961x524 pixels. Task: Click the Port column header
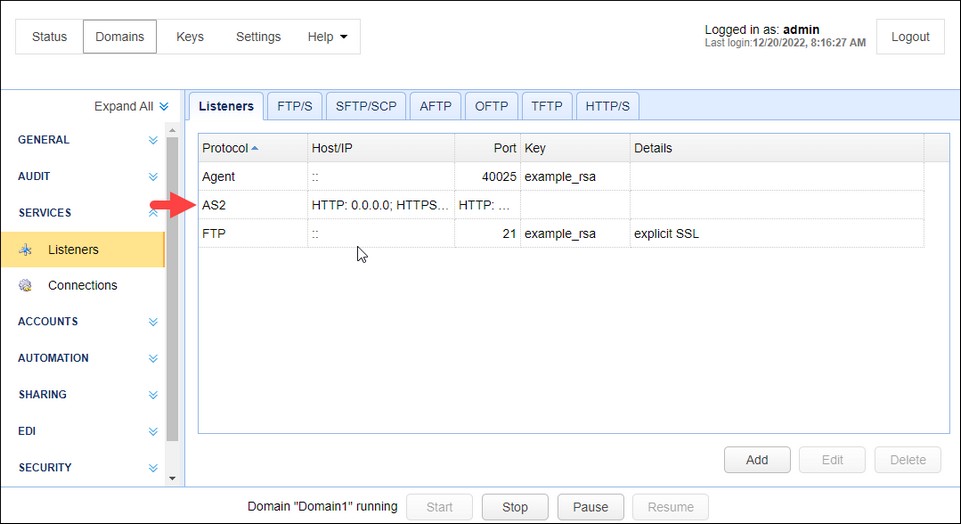(x=488, y=148)
